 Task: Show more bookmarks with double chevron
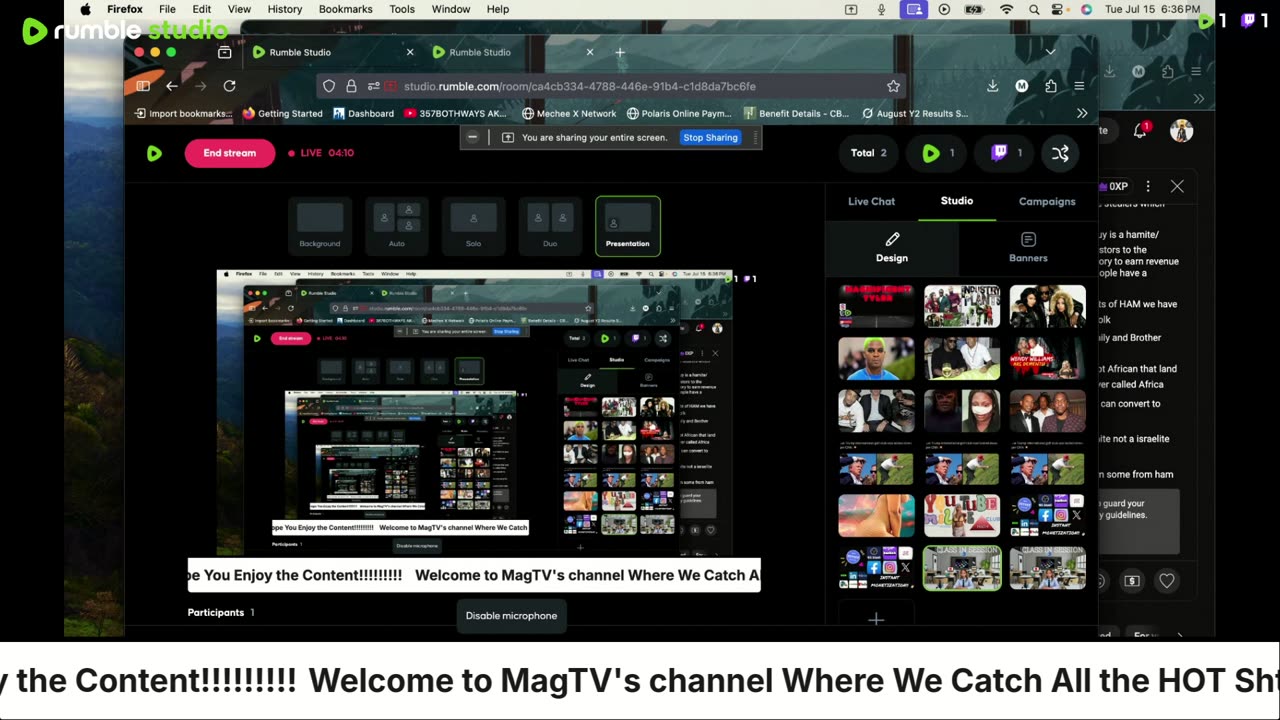pos(1082,113)
